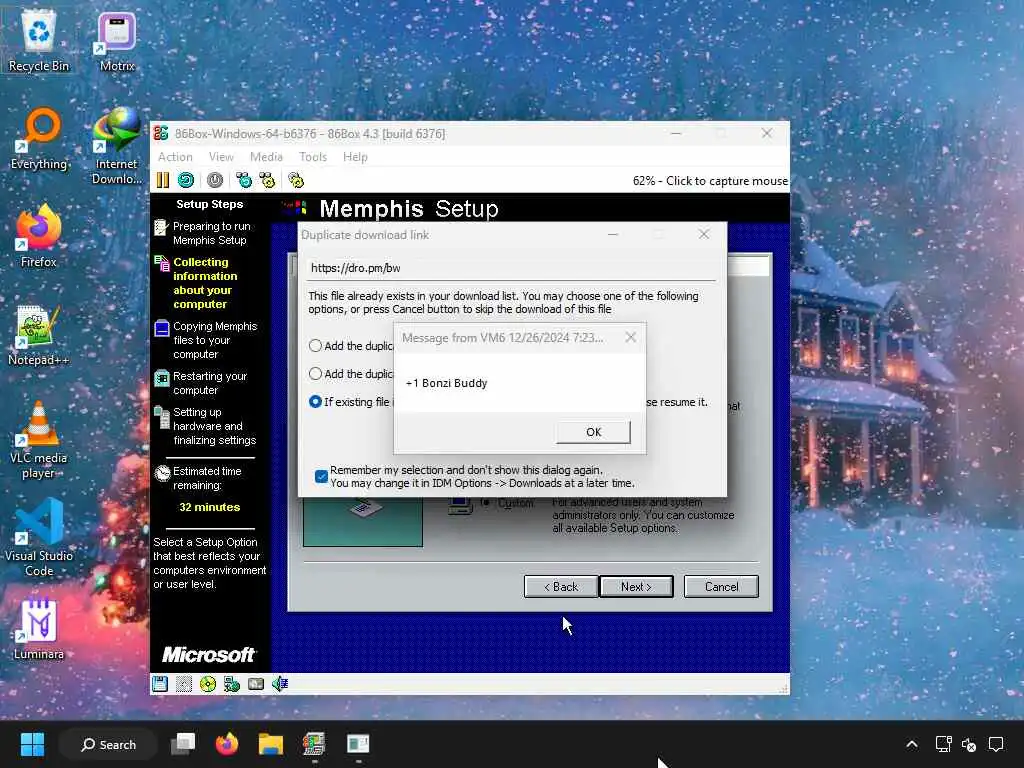Close the Duplicate download link dialog
1024x768 pixels.
pyautogui.click(x=703, y=234)
